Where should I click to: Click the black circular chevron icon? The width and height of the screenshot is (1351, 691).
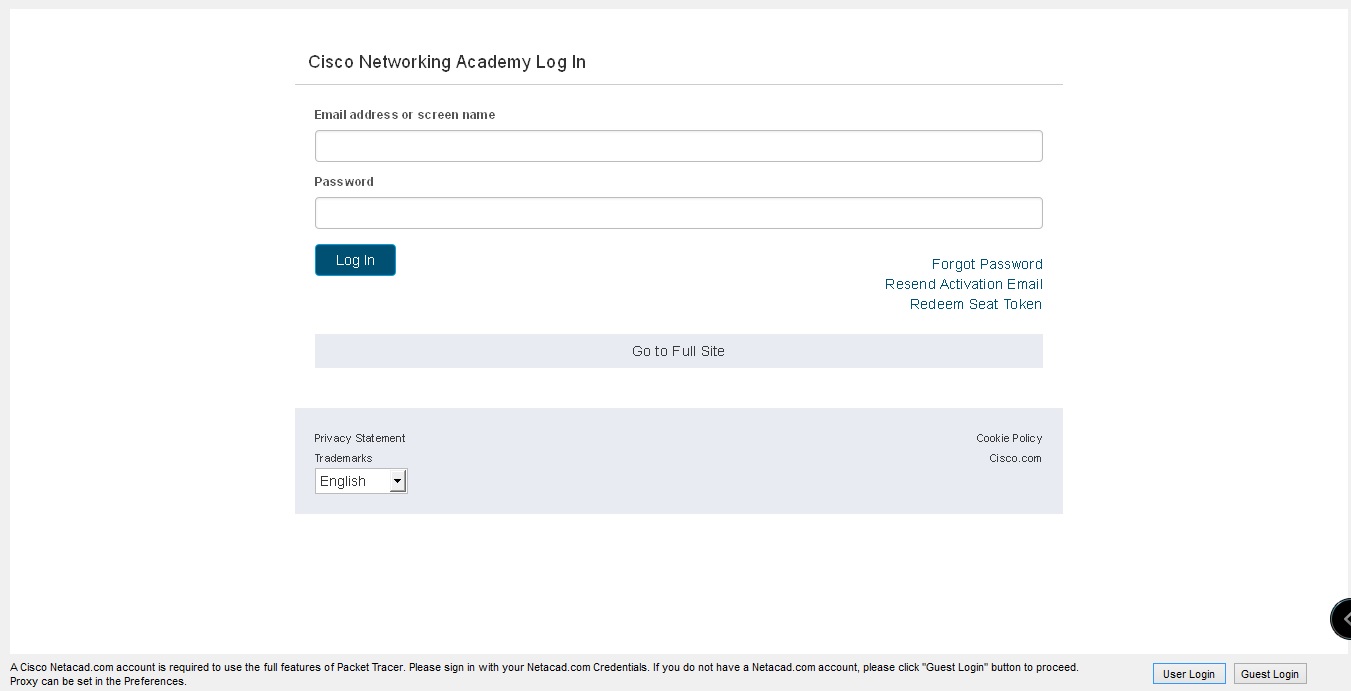point(1341,619)
